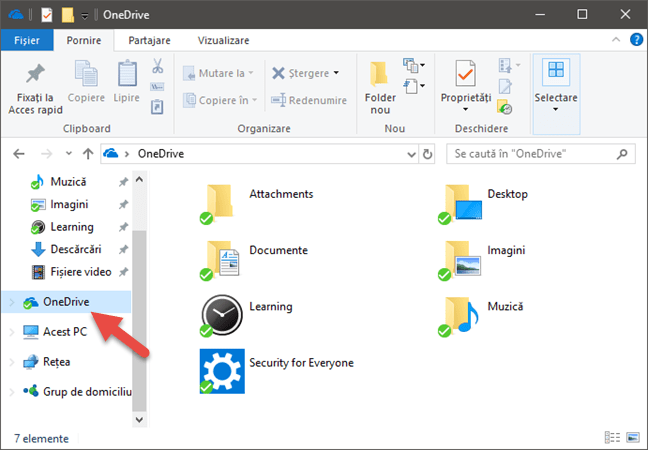
Task: Expand the Grup de domiciliu node
Action: (x=12, y=392)
